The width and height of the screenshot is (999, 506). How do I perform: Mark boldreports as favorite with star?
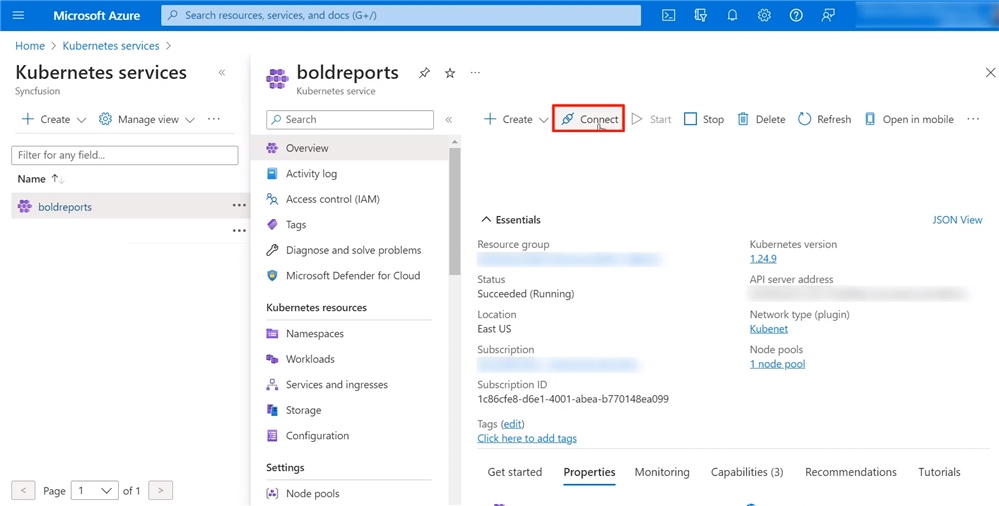point(450,73)
